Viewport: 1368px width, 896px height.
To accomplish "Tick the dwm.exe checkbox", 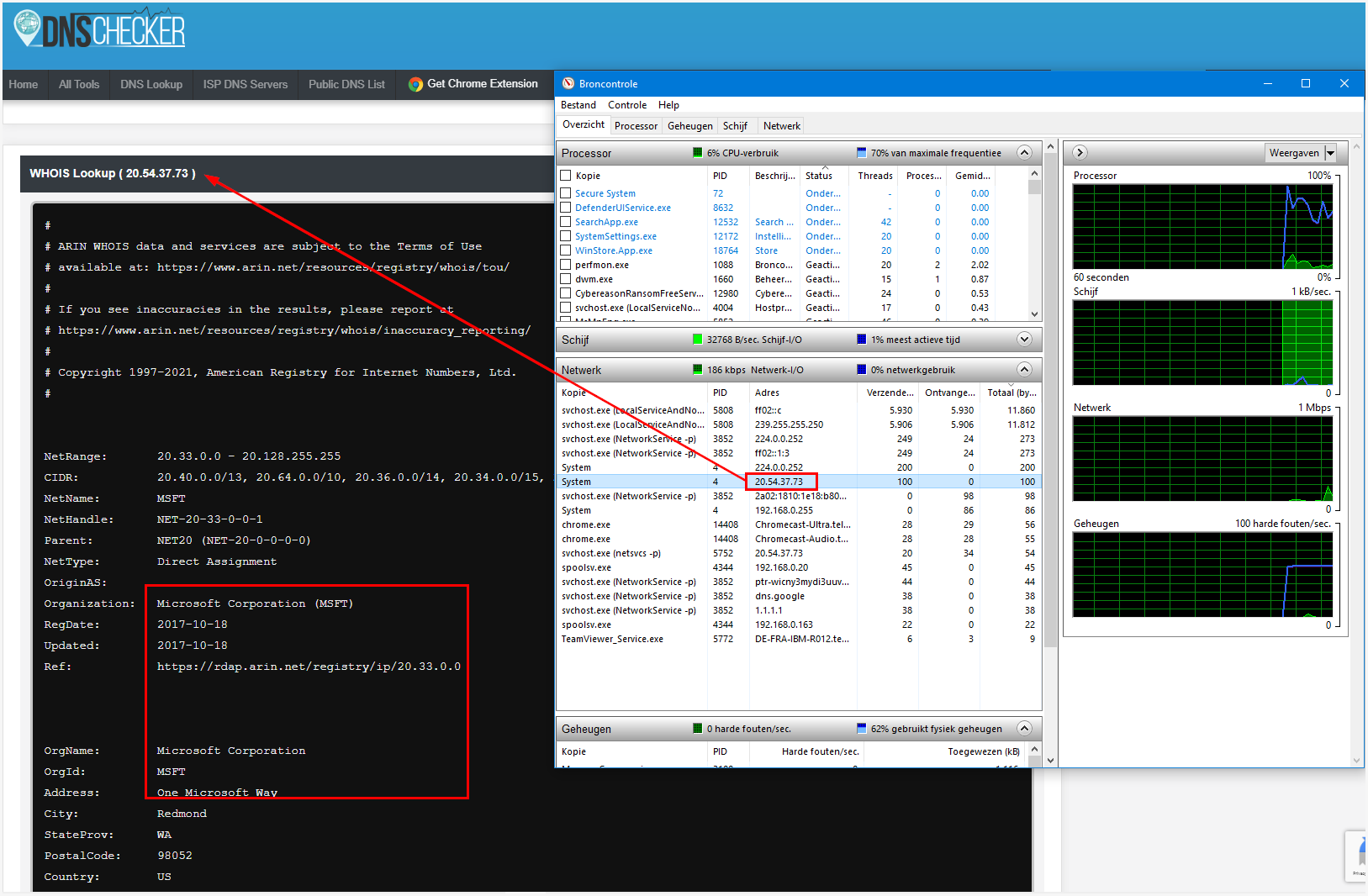I will point(566,279).
